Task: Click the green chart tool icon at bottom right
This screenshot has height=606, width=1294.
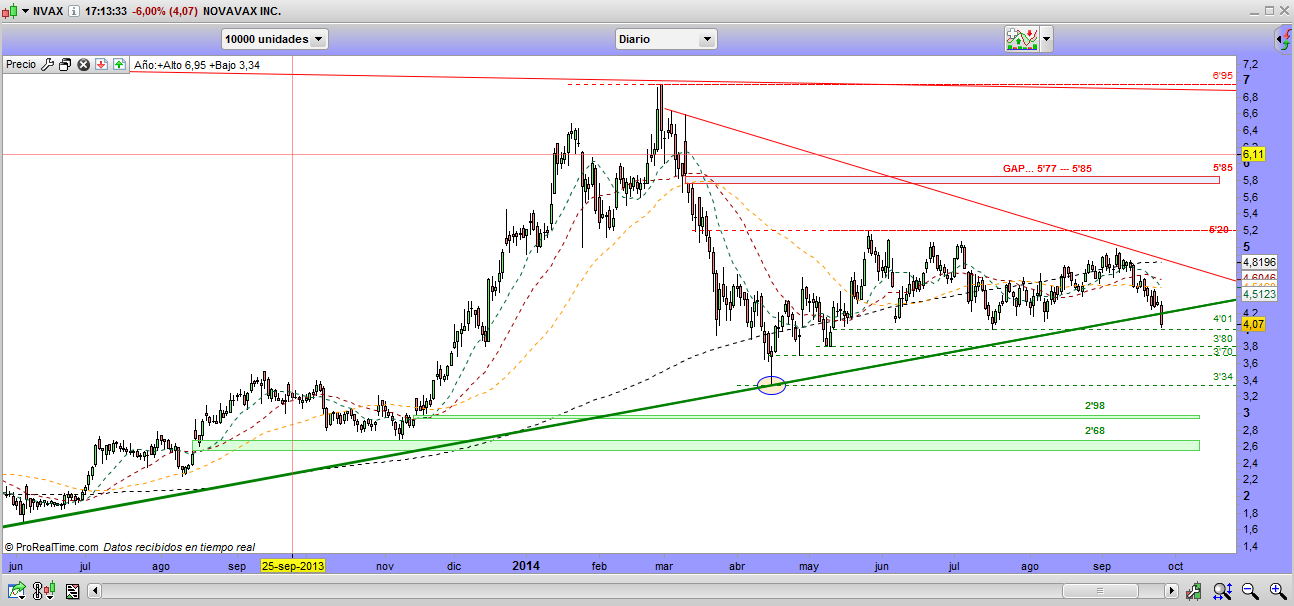Action: tap(1194, 591)
